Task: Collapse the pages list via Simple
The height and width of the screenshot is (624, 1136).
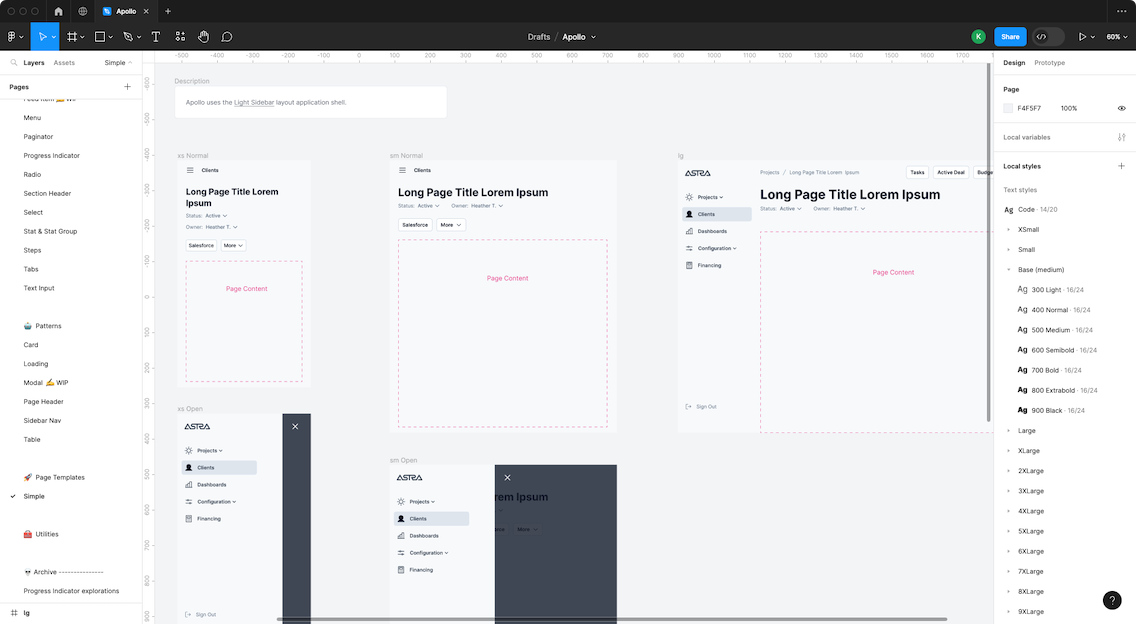Action: (x=118, y=63)
